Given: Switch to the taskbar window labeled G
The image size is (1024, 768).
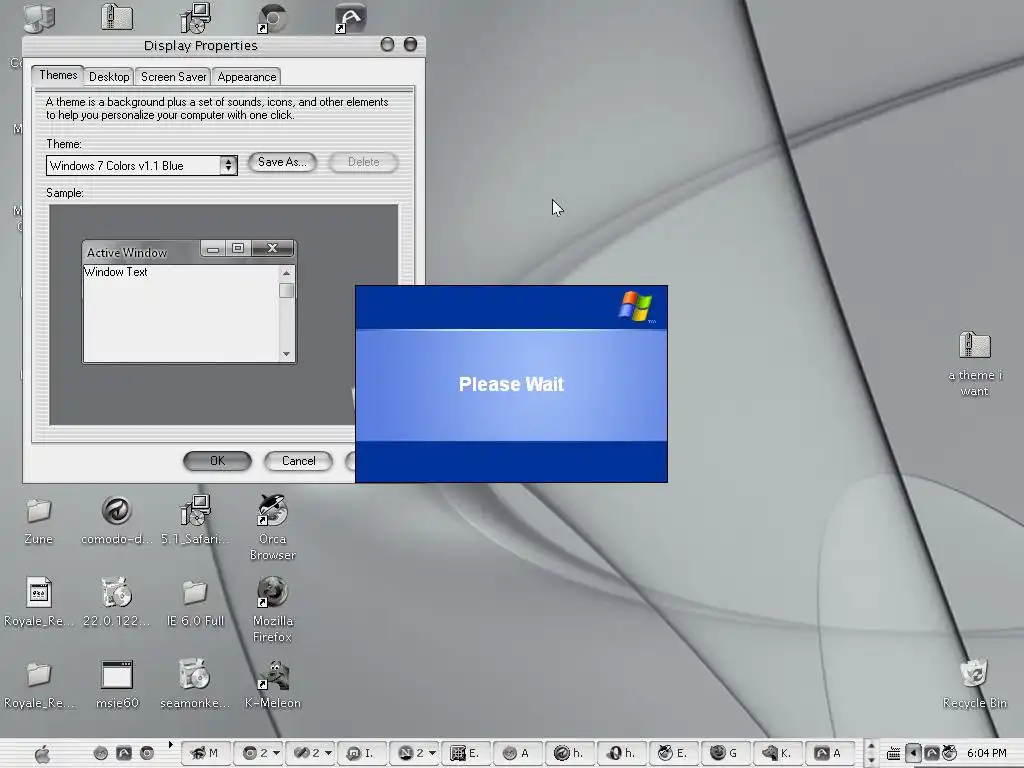Looking at the screenshot, I should pos(725,753).
